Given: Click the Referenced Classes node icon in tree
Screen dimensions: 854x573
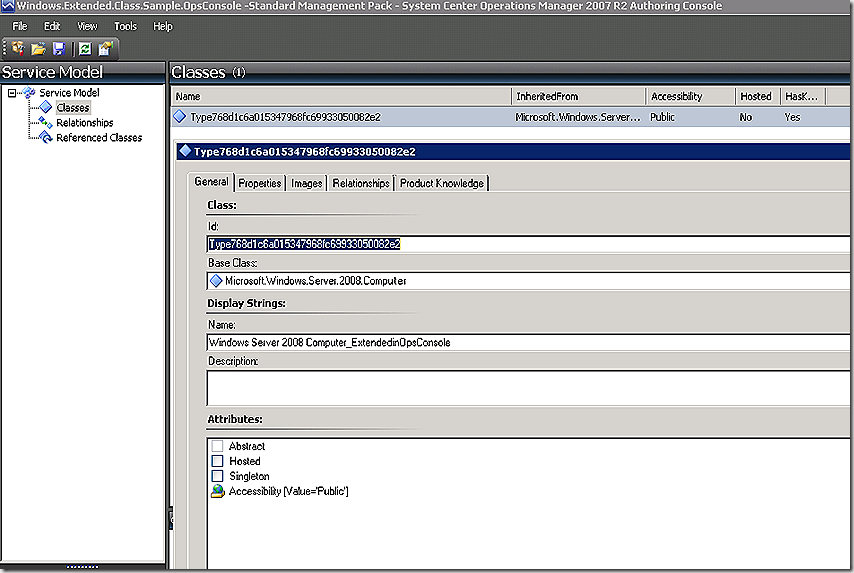Looking at the screenshot, I should [x=46, y=137].
